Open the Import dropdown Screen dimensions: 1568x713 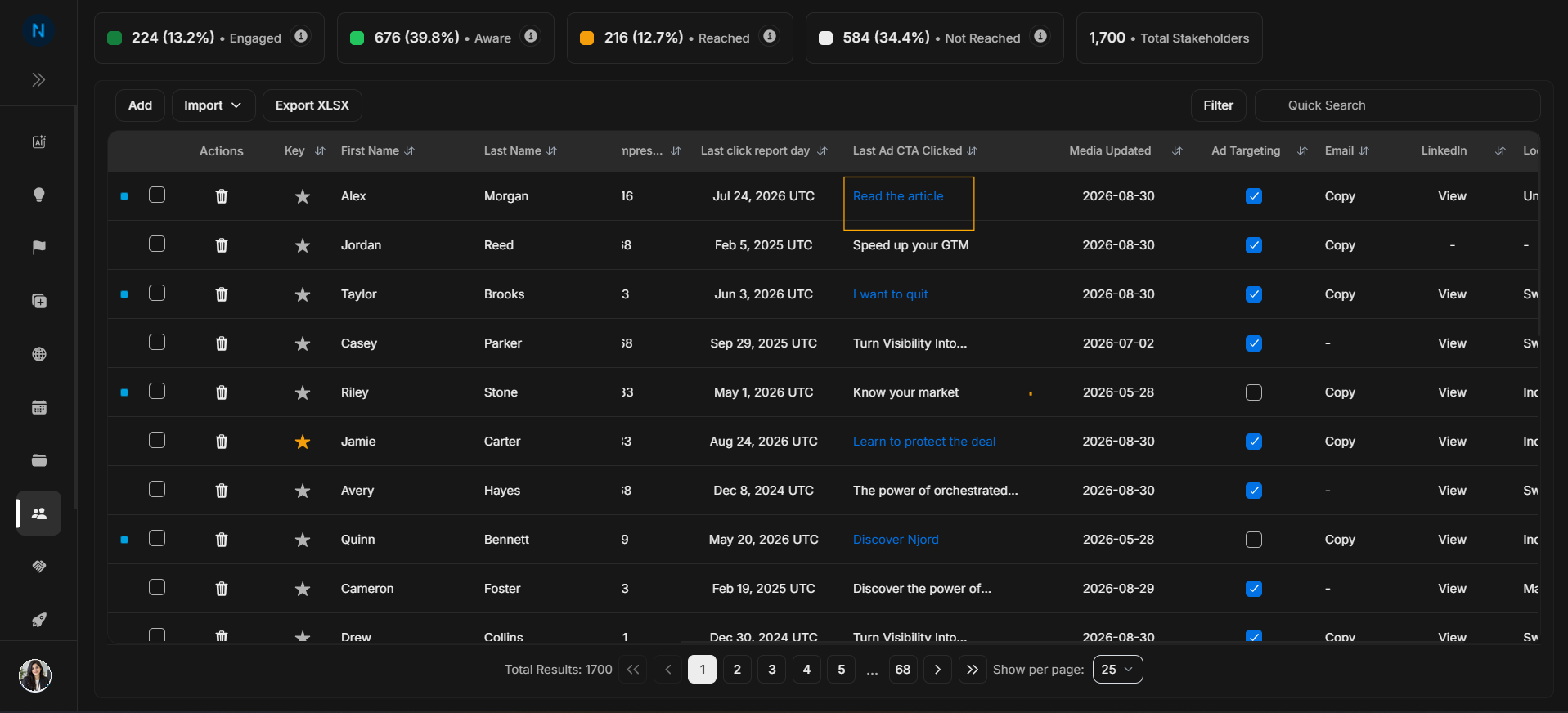[x=213, y=105]
